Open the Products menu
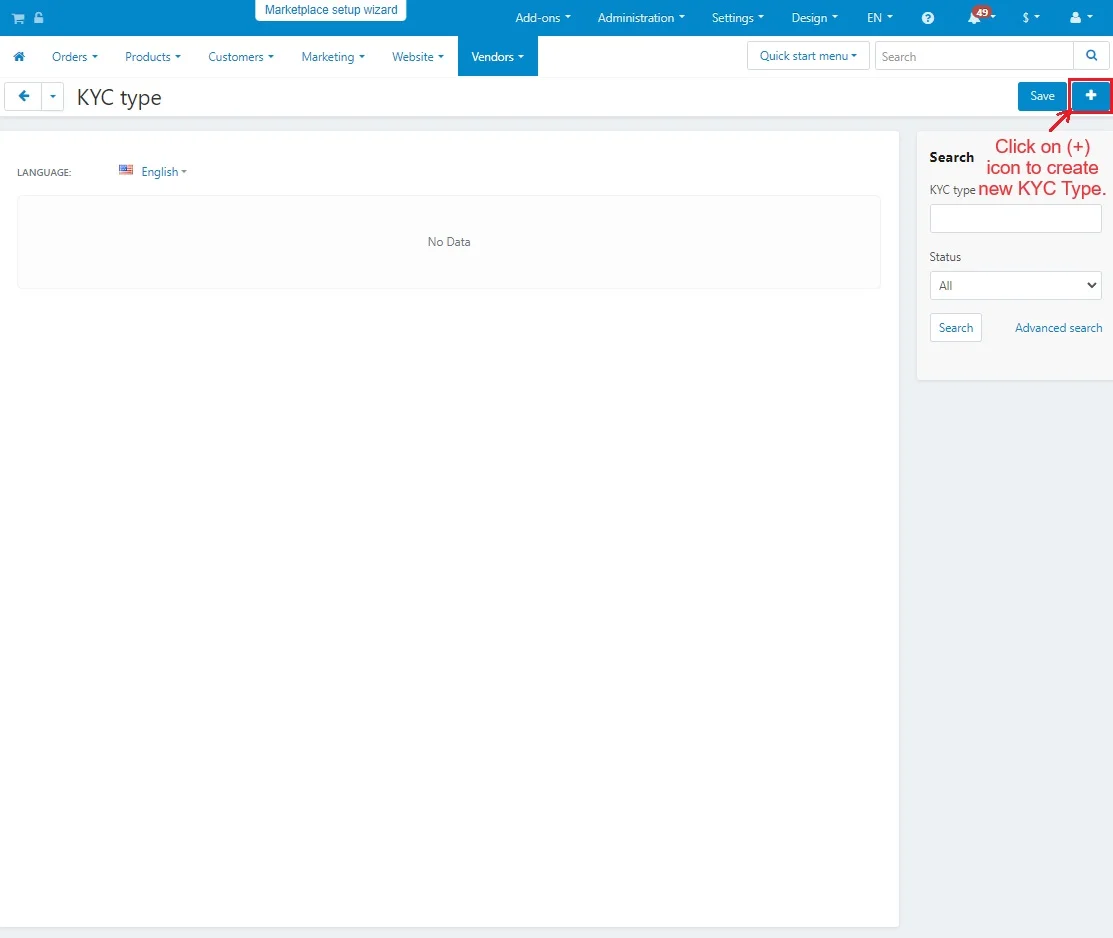1113x938 pixels. (152, 57)
